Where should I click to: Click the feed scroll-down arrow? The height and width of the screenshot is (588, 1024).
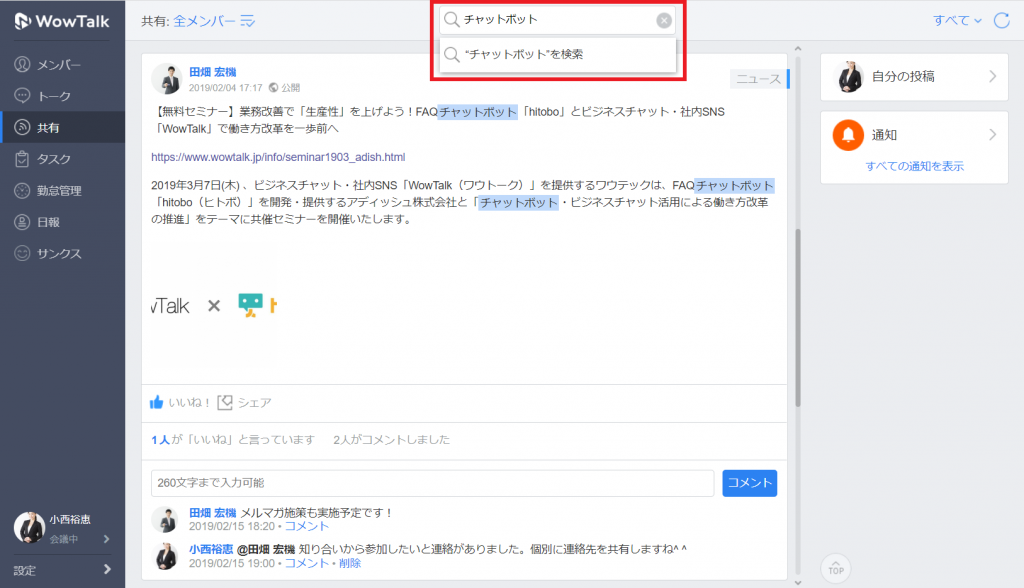(x=797, y=583)
